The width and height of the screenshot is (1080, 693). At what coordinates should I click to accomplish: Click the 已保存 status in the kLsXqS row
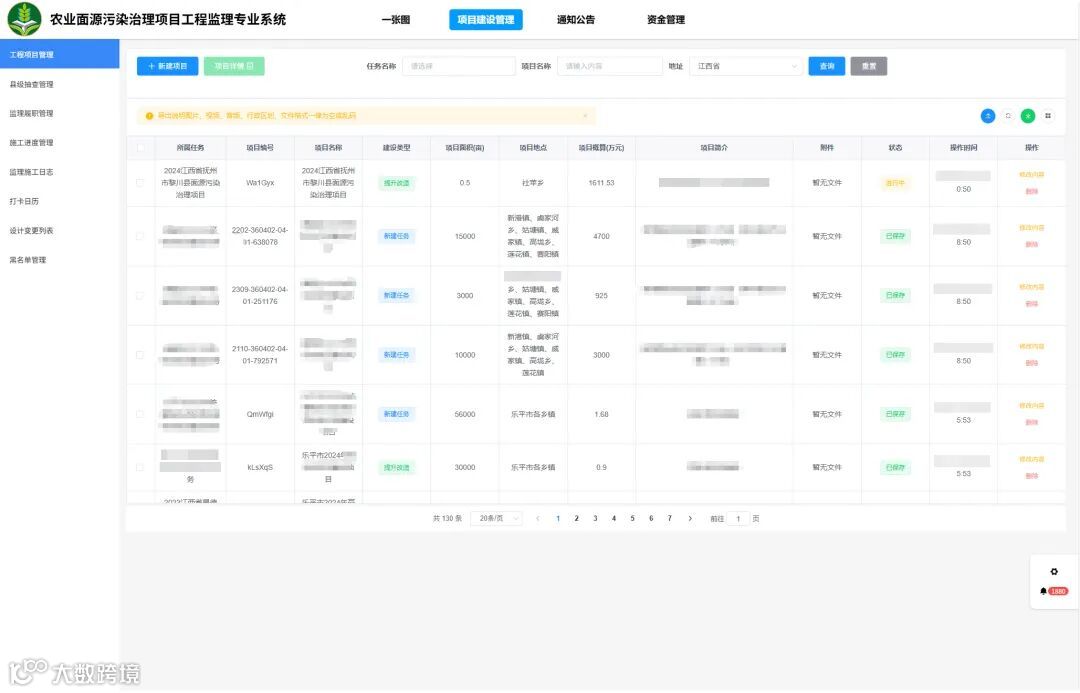(895, 468)
